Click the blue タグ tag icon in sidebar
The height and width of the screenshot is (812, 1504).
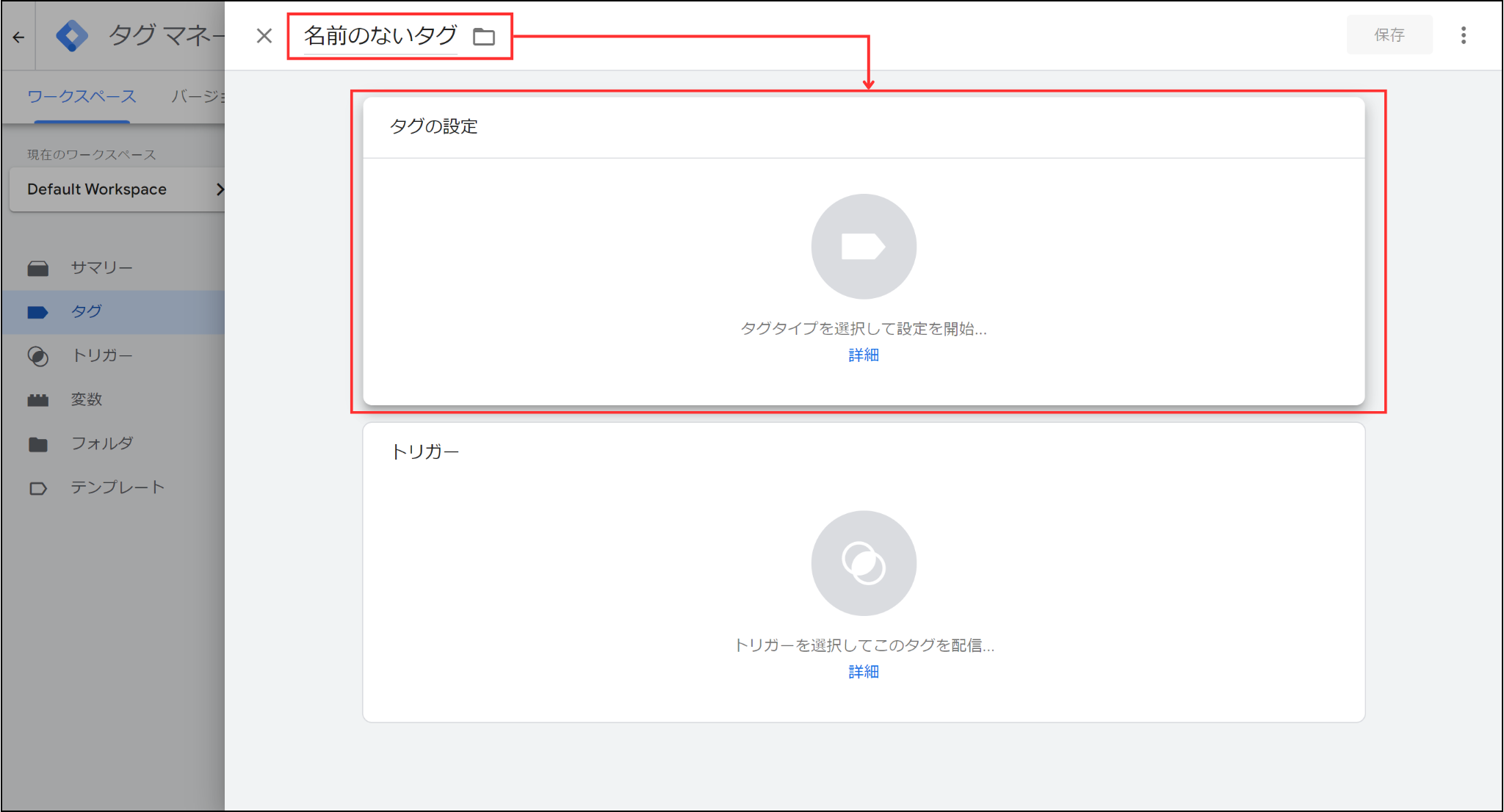pos(38,313)
